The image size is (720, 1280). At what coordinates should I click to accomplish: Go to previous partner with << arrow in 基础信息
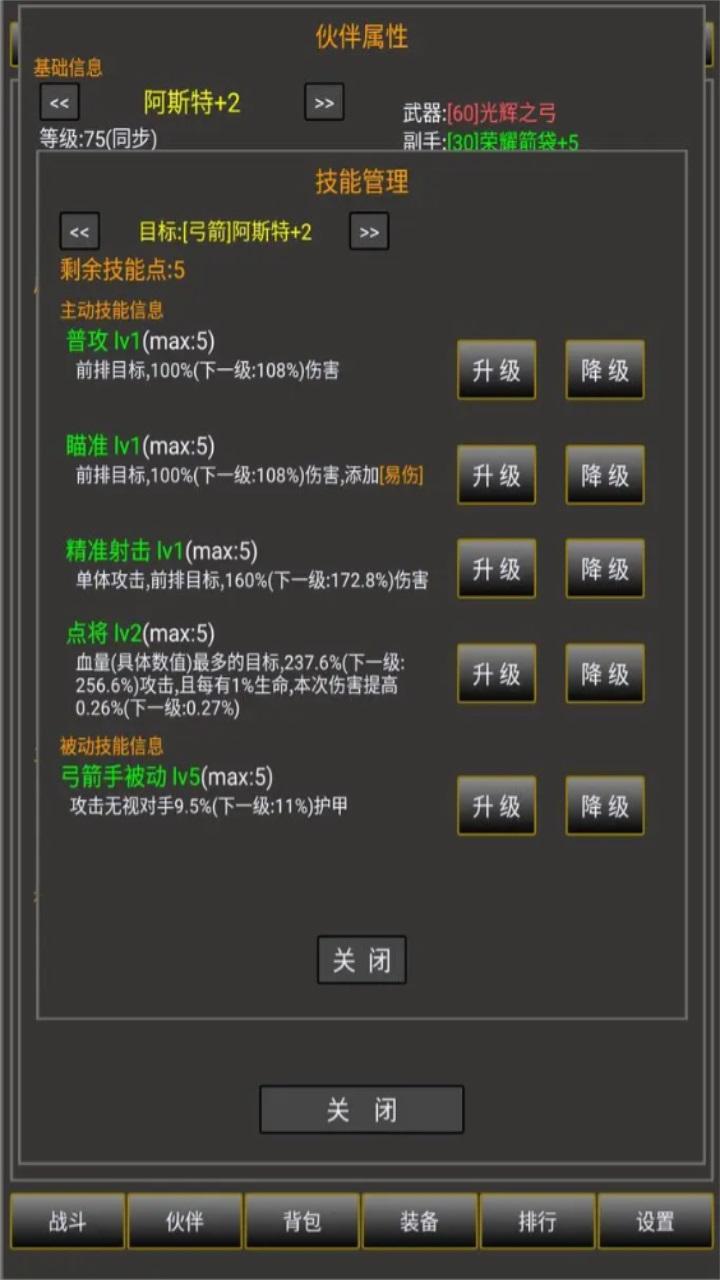pyautogui.click(x=59, y=102)
